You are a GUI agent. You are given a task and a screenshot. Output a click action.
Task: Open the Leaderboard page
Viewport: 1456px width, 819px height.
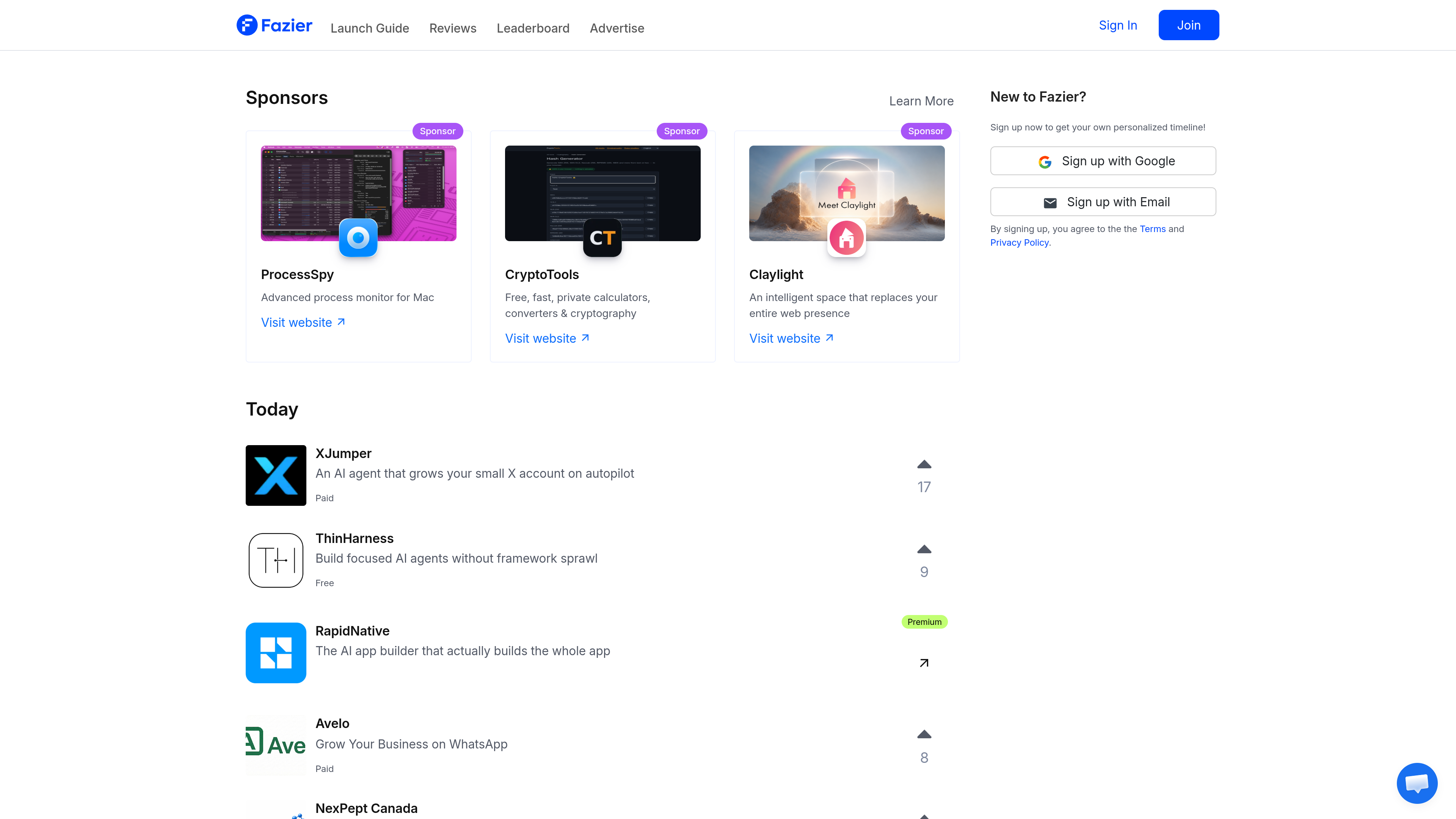pos(533,28)
